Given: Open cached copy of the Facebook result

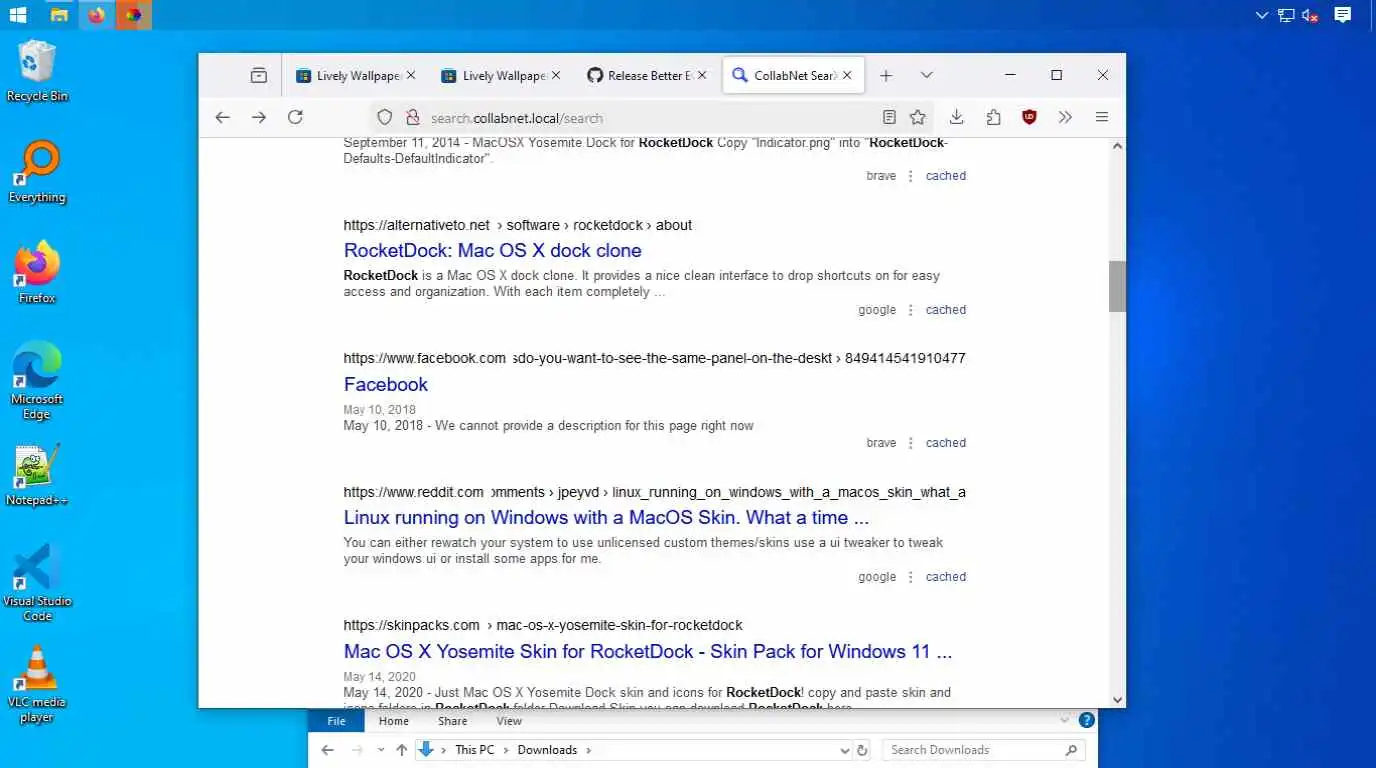Looking at the screenshot, I should pyautogui.click(x=946, y=443).
